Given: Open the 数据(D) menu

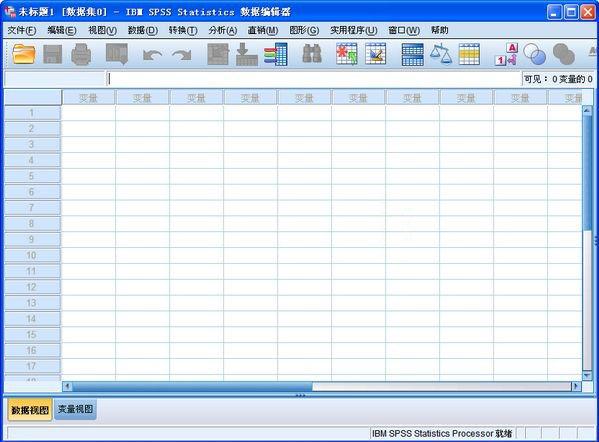Looking at the screenshot, I should [143, 30].
